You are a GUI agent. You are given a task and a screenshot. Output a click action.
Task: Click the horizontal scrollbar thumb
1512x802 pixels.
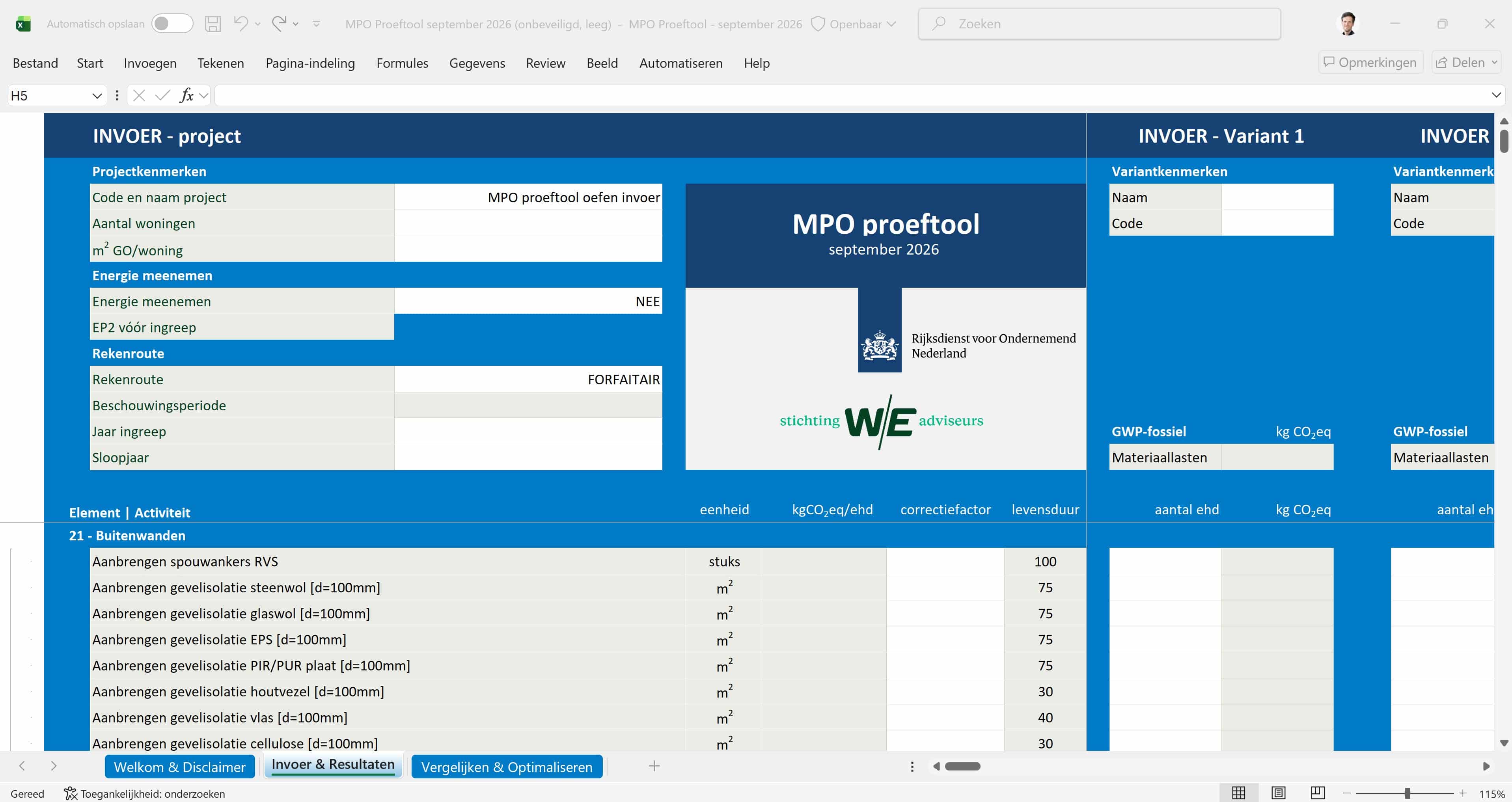[x=963, y=766]
